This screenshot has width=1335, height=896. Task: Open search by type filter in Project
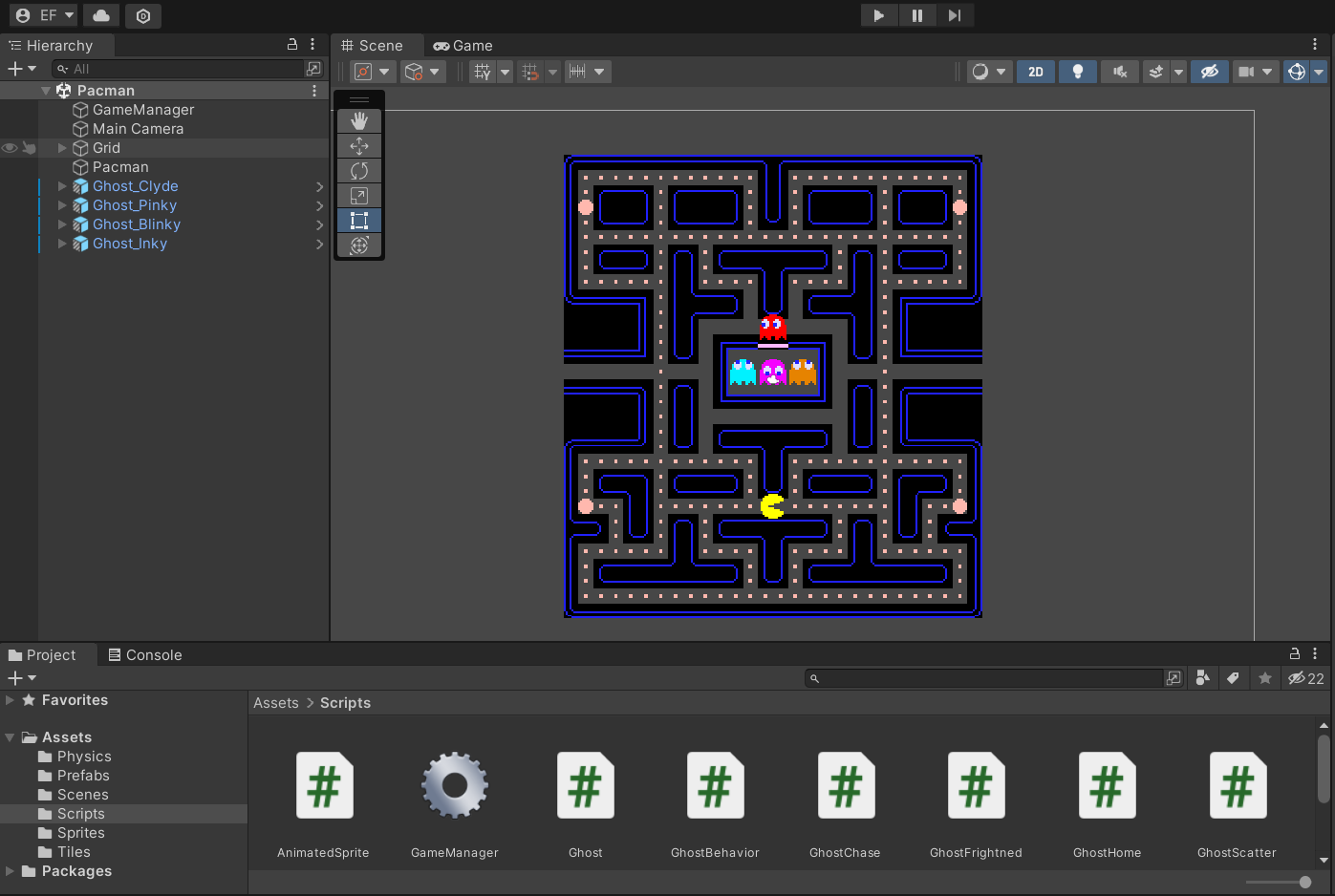point(1203,678)
